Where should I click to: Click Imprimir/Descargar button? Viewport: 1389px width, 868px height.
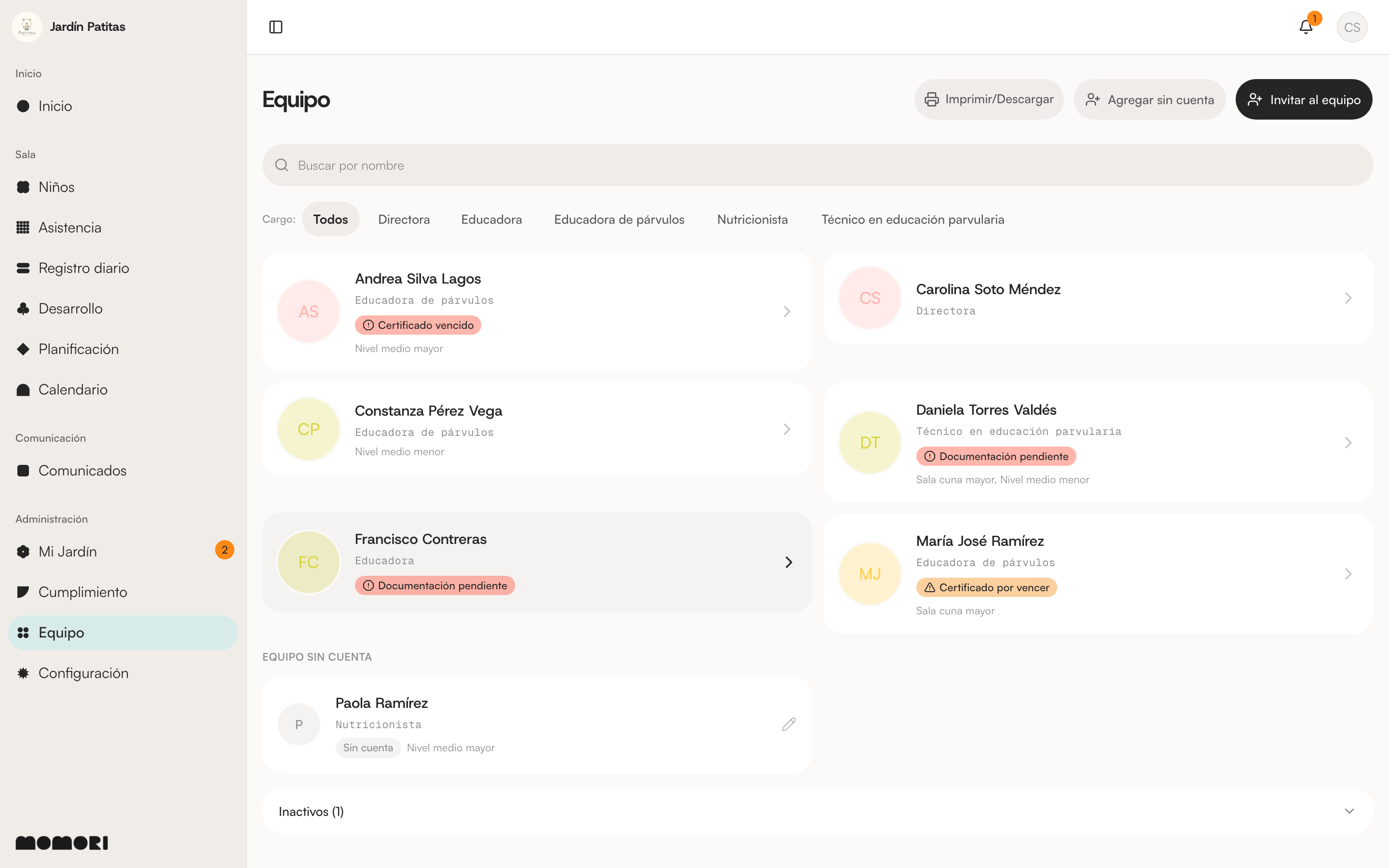coord(989,99)
